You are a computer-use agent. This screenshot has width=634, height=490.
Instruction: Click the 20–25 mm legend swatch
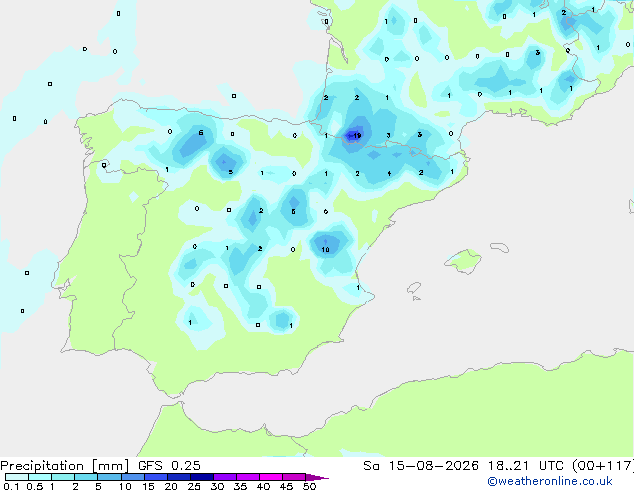(x=178, y=477)
